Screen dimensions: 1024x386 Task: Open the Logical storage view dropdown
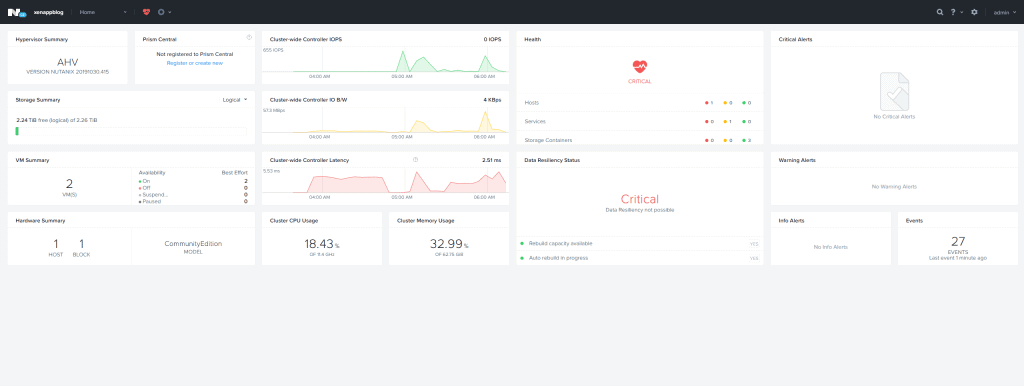[x=235, y=100]
